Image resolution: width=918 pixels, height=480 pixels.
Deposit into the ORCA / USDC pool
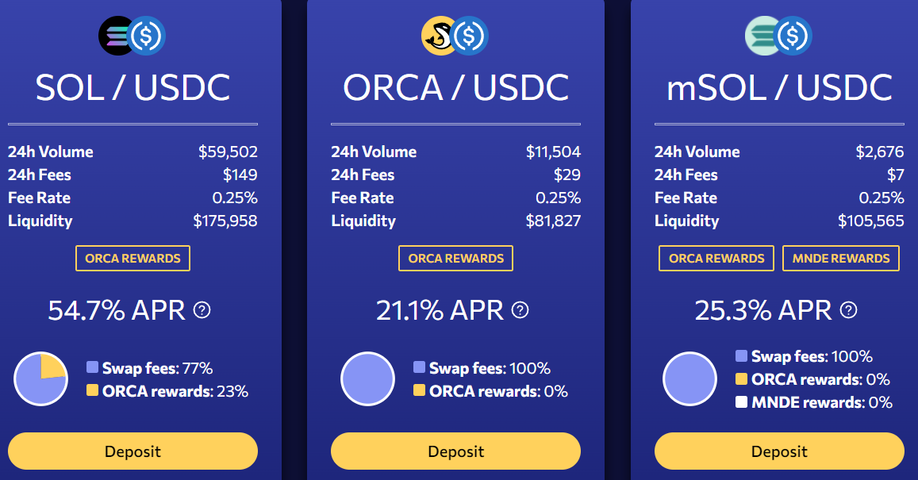click(456, 451)
